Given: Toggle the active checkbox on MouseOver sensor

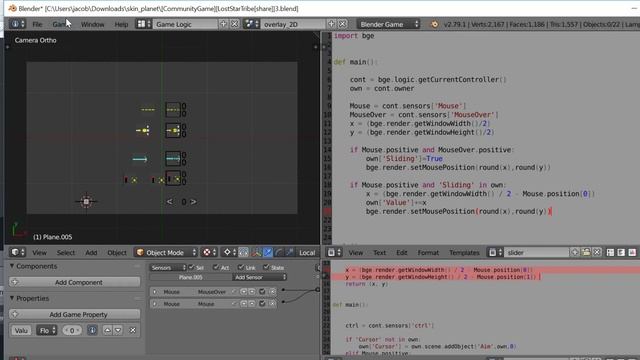Looking at the screenshot, I should (x=262, y=292).
